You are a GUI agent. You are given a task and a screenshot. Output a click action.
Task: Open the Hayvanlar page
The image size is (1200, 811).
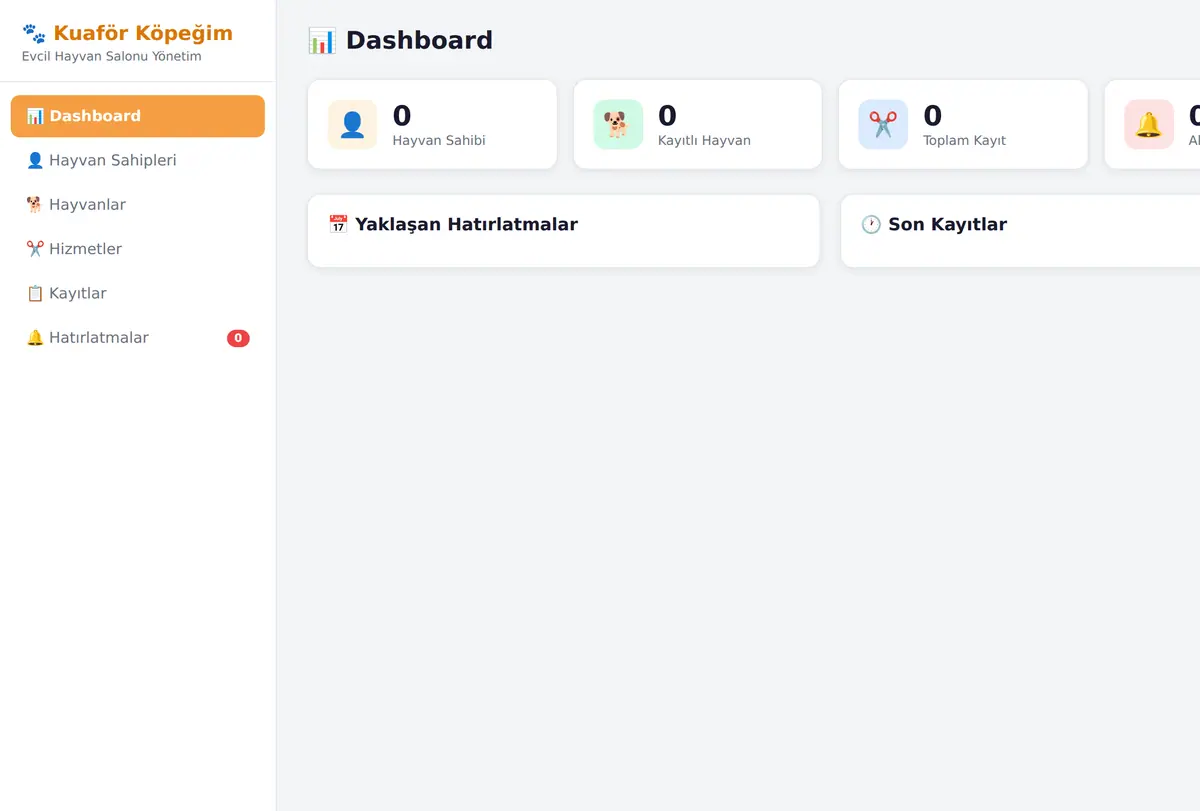(138, 205)
